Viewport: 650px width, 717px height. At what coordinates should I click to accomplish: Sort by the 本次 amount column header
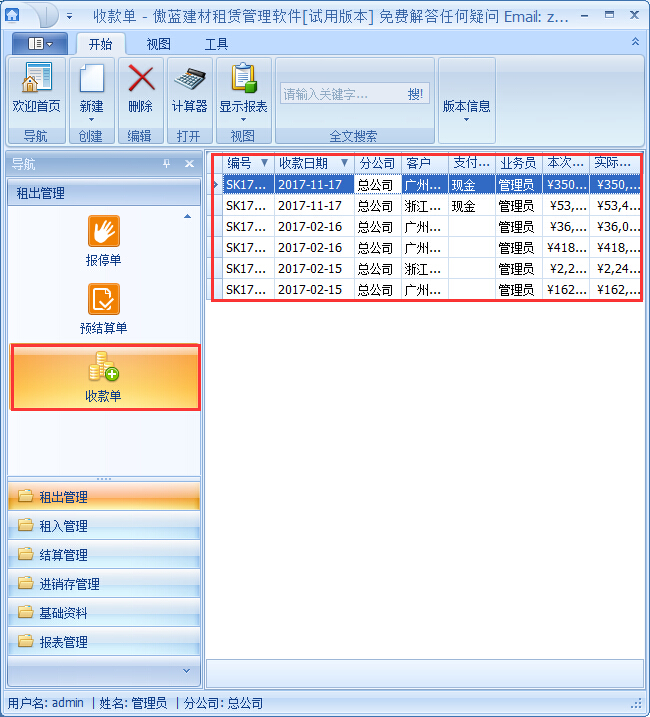tap(565, 163)
